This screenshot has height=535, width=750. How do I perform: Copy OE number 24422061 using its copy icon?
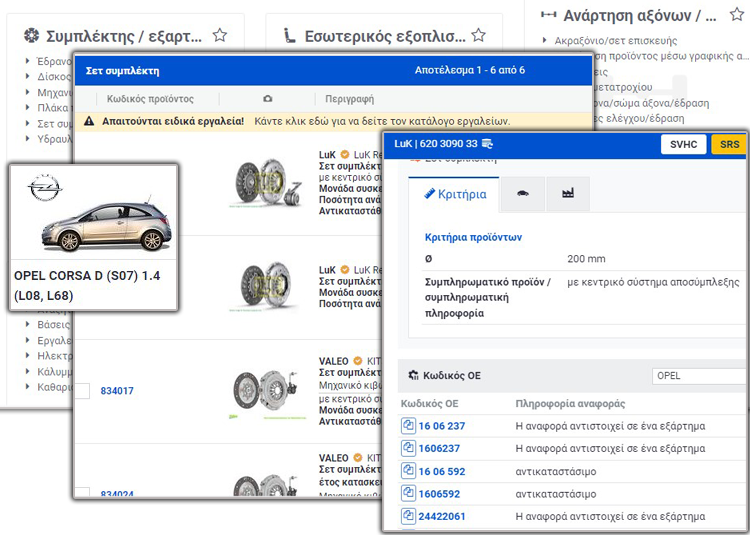408,516
